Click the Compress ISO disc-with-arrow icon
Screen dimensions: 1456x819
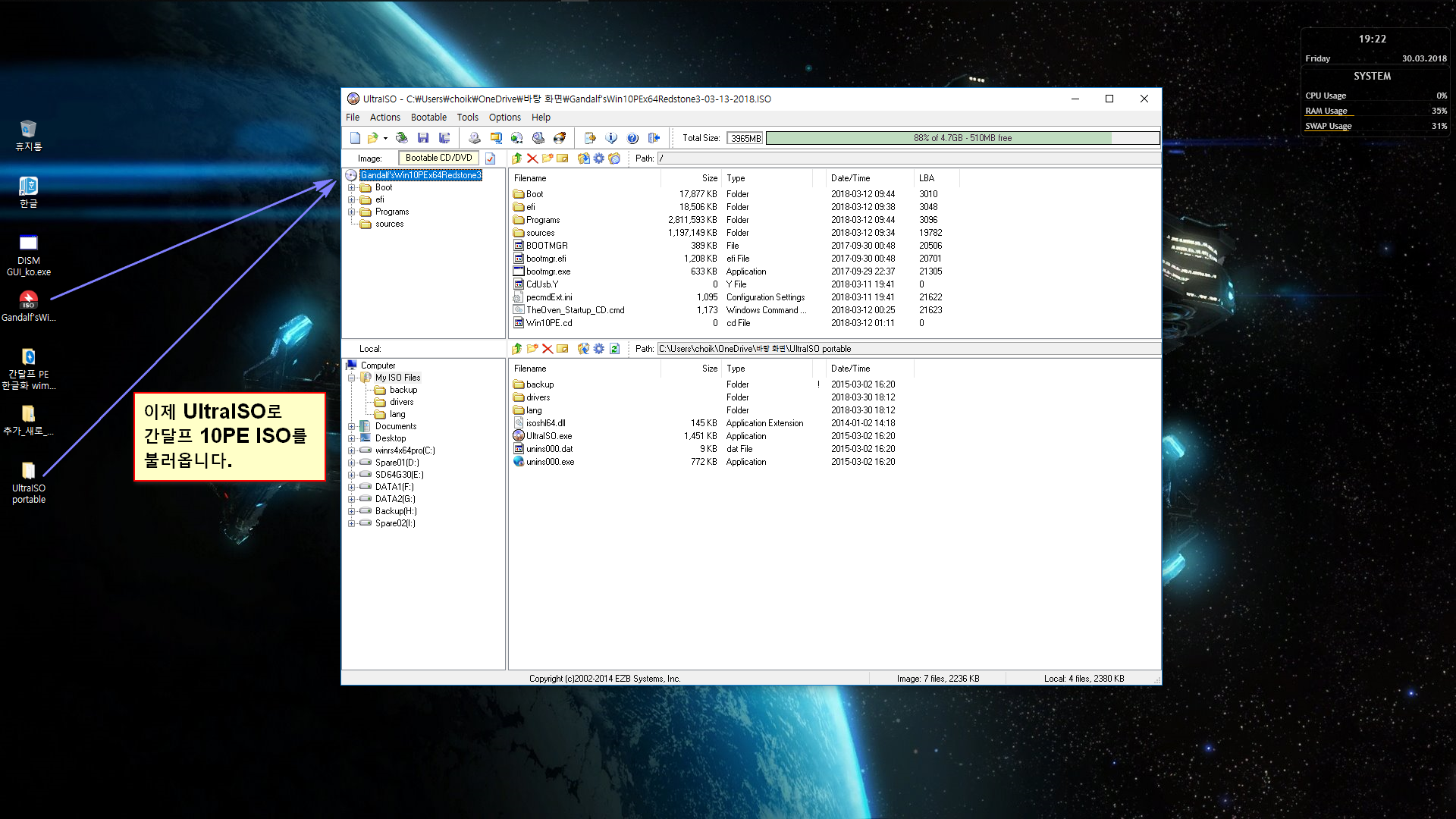click(516, 138)
